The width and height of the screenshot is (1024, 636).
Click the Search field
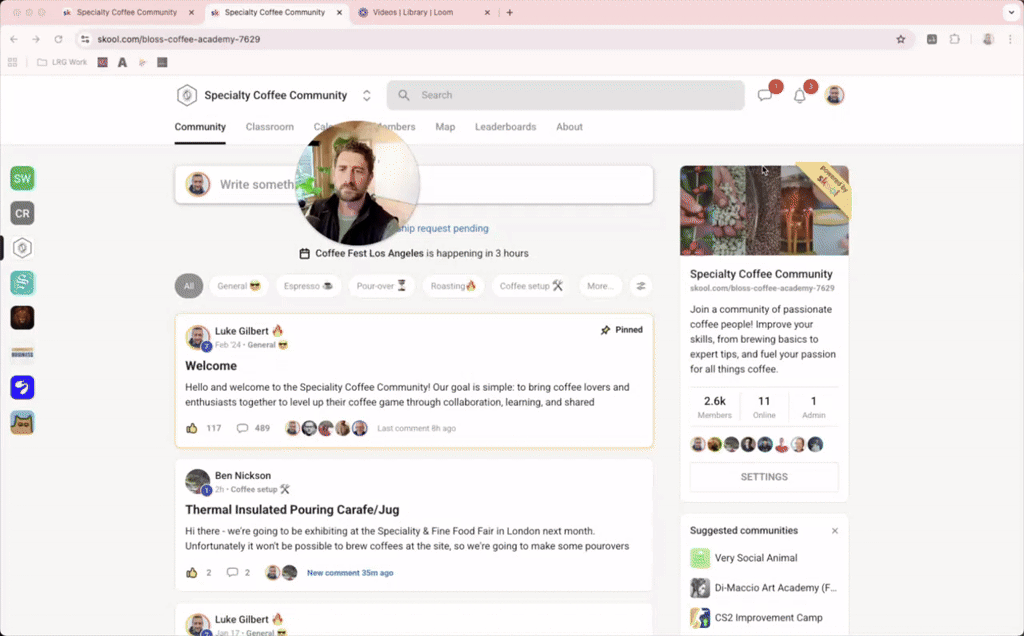click(566, 95)
